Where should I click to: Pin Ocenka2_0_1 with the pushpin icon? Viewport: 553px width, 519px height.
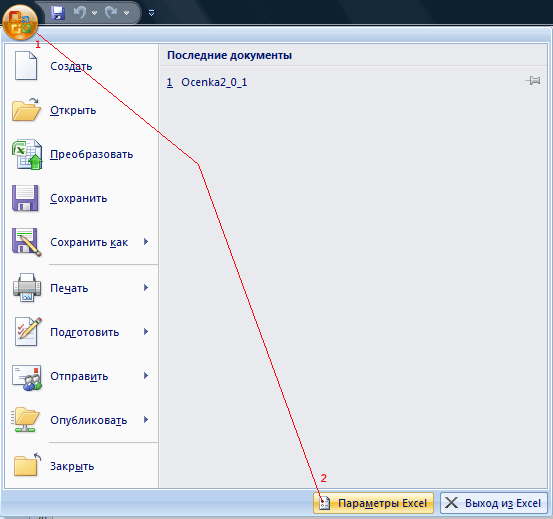533,81
